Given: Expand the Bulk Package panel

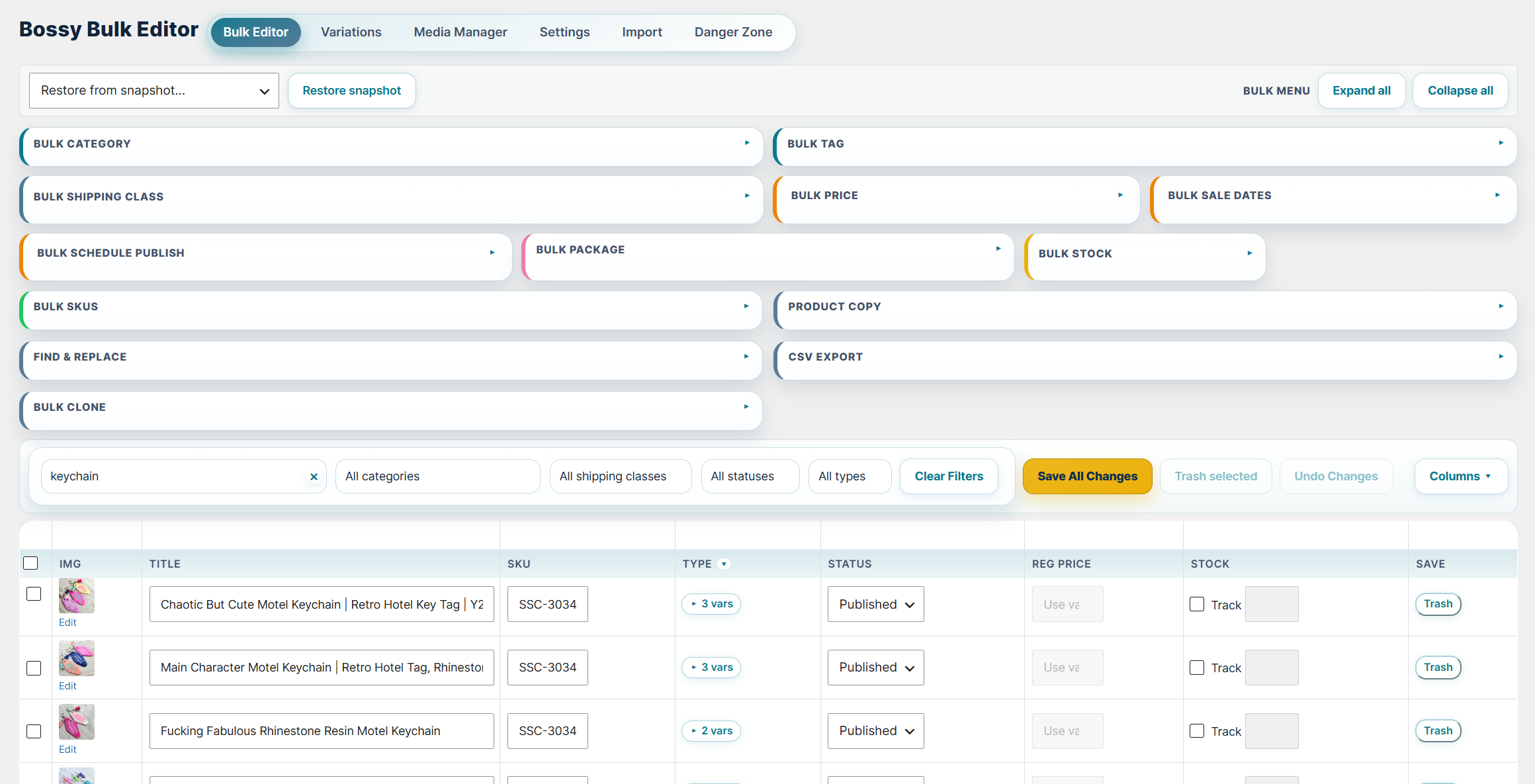Looking at the screenshot, I should (768, 255).
